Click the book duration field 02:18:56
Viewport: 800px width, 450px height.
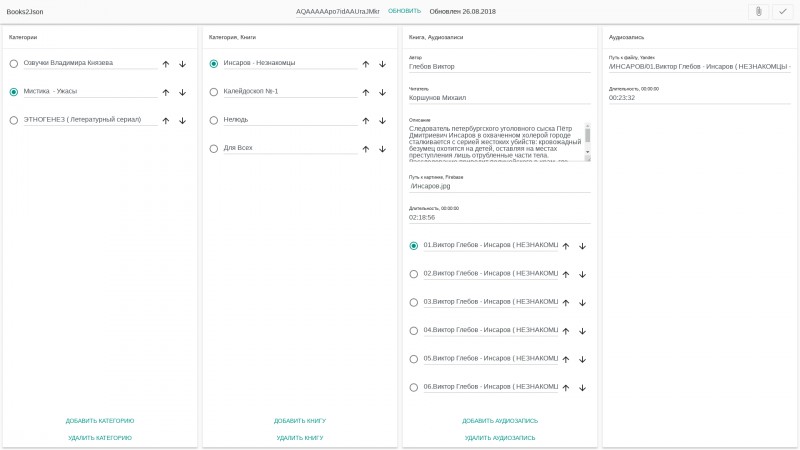tap(500, 217)
